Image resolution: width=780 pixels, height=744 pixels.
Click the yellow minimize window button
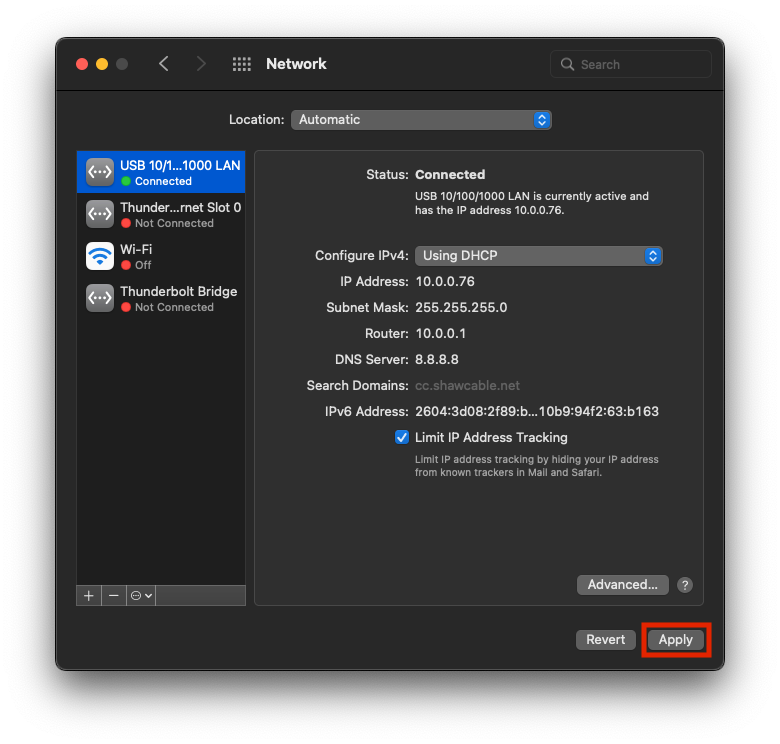coord(102,64)
